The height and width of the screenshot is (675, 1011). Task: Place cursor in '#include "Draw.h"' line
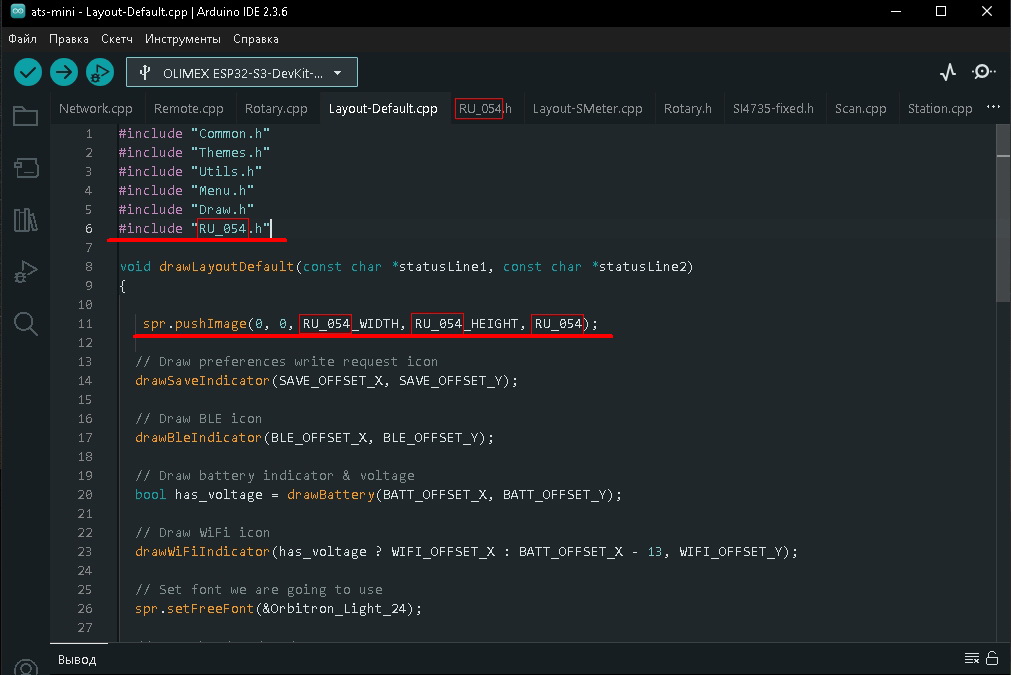pos(186,210)
